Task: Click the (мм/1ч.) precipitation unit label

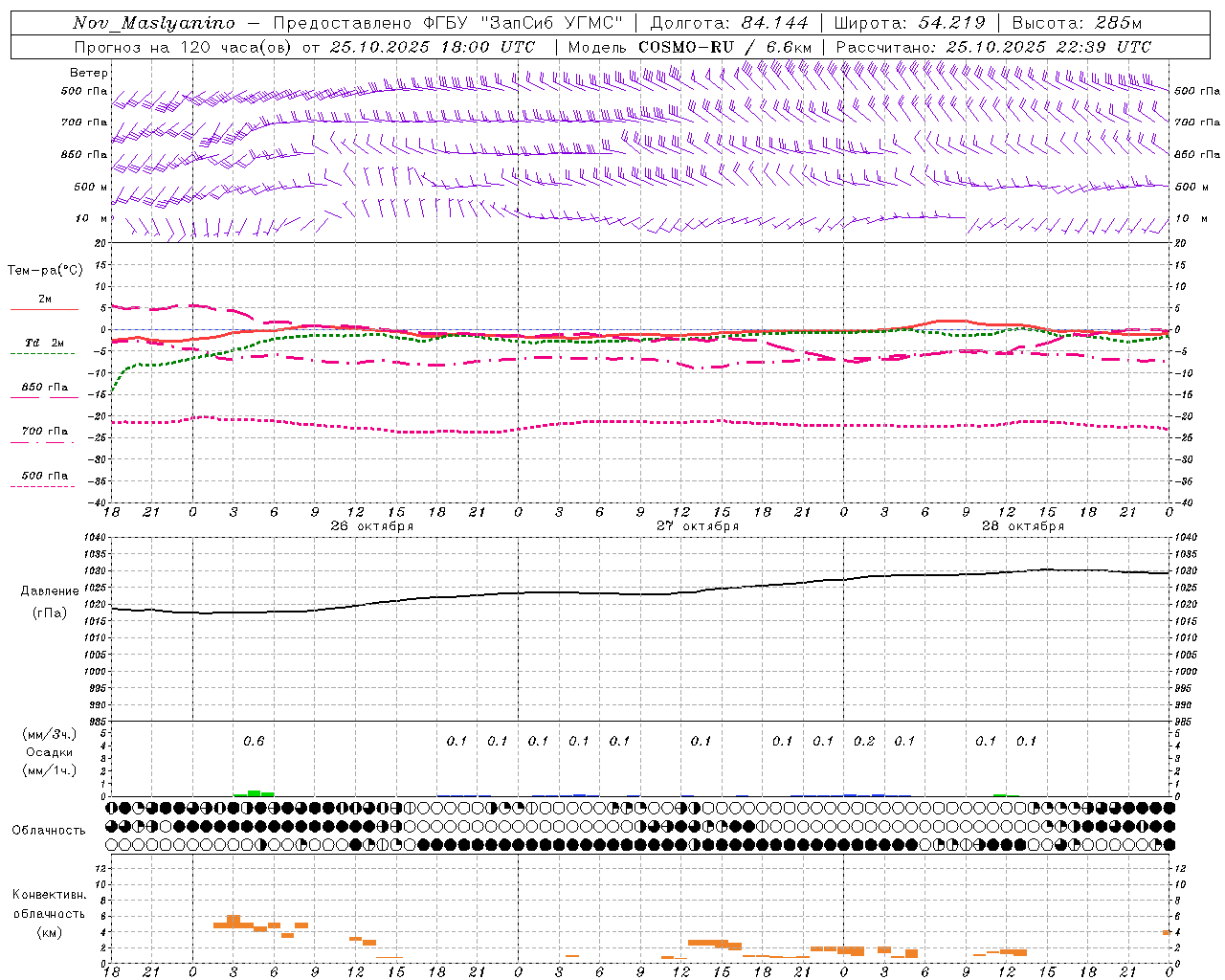Action: pos(50,770)
